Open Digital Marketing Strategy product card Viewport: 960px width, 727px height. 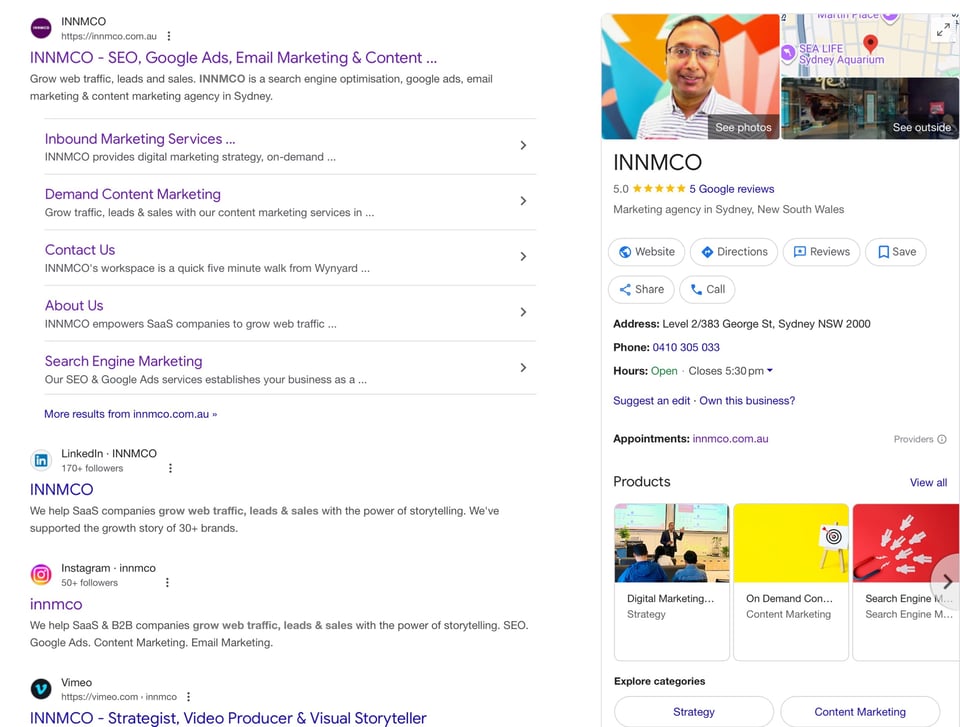click(672, 582)
